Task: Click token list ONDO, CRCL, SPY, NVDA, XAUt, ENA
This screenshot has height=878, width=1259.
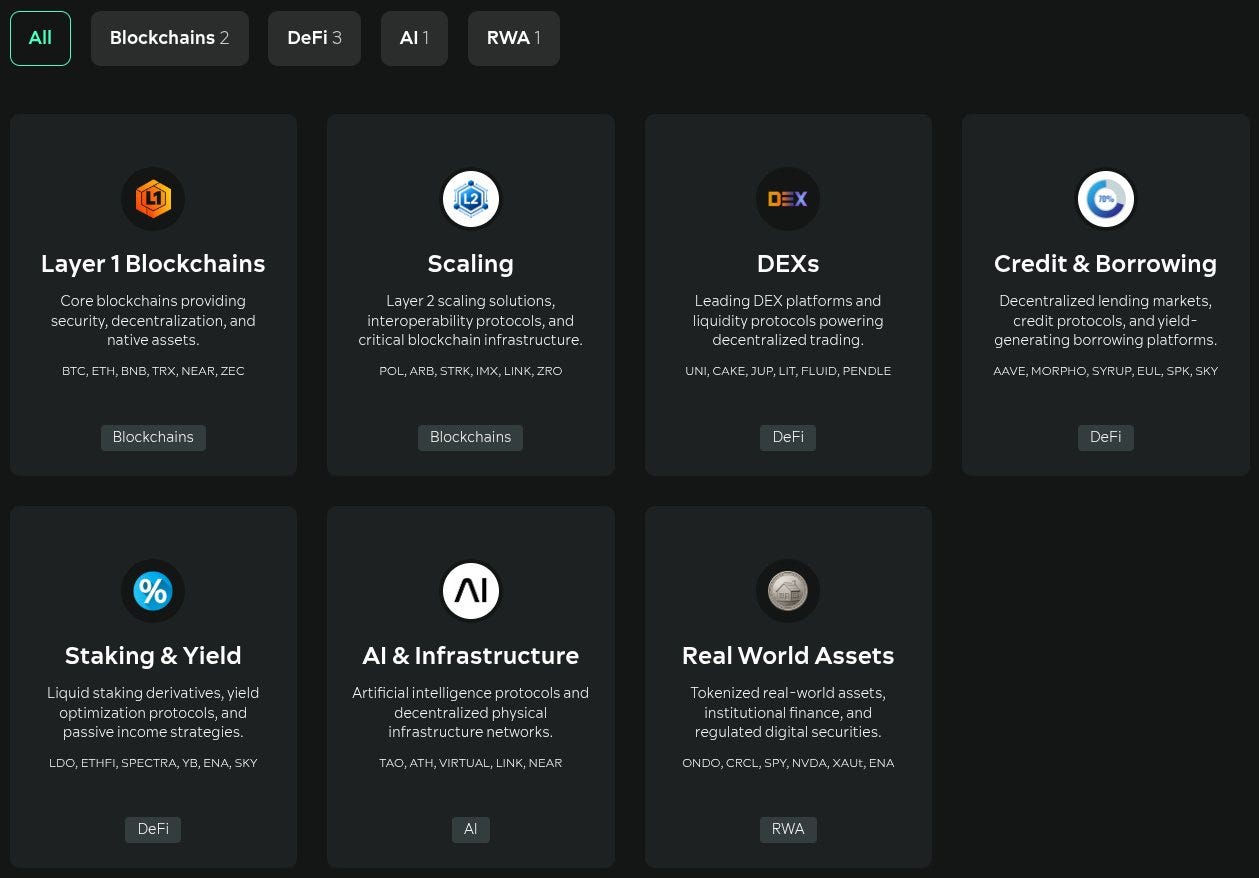Action: pyautogui.click(x=788, y=763)
